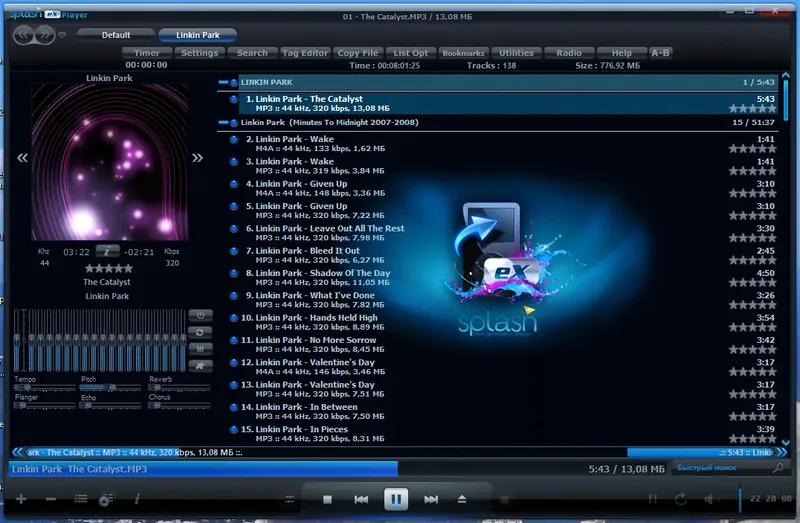Remove track with the minus icon
Screen dimensions: 800x523
click(x=51, y=499)
